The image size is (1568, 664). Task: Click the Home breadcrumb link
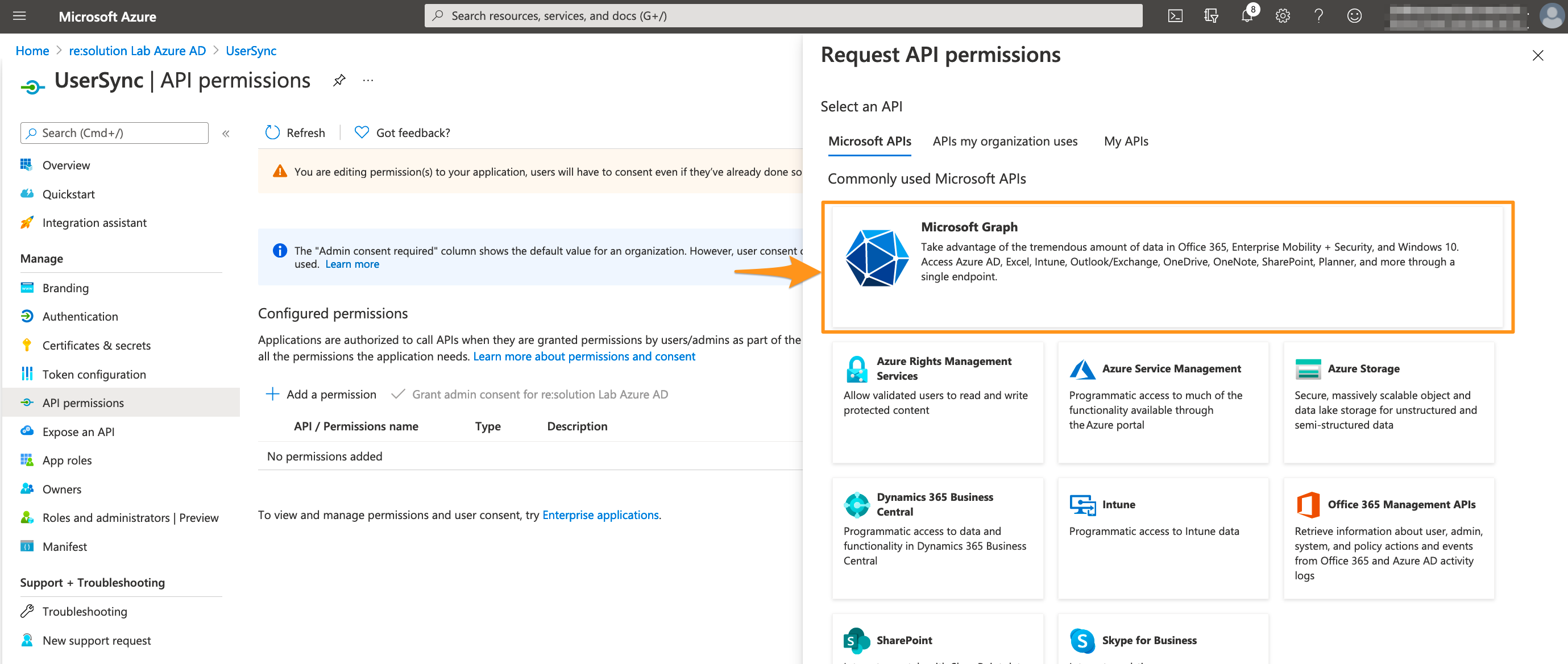(x=32, y=51)
